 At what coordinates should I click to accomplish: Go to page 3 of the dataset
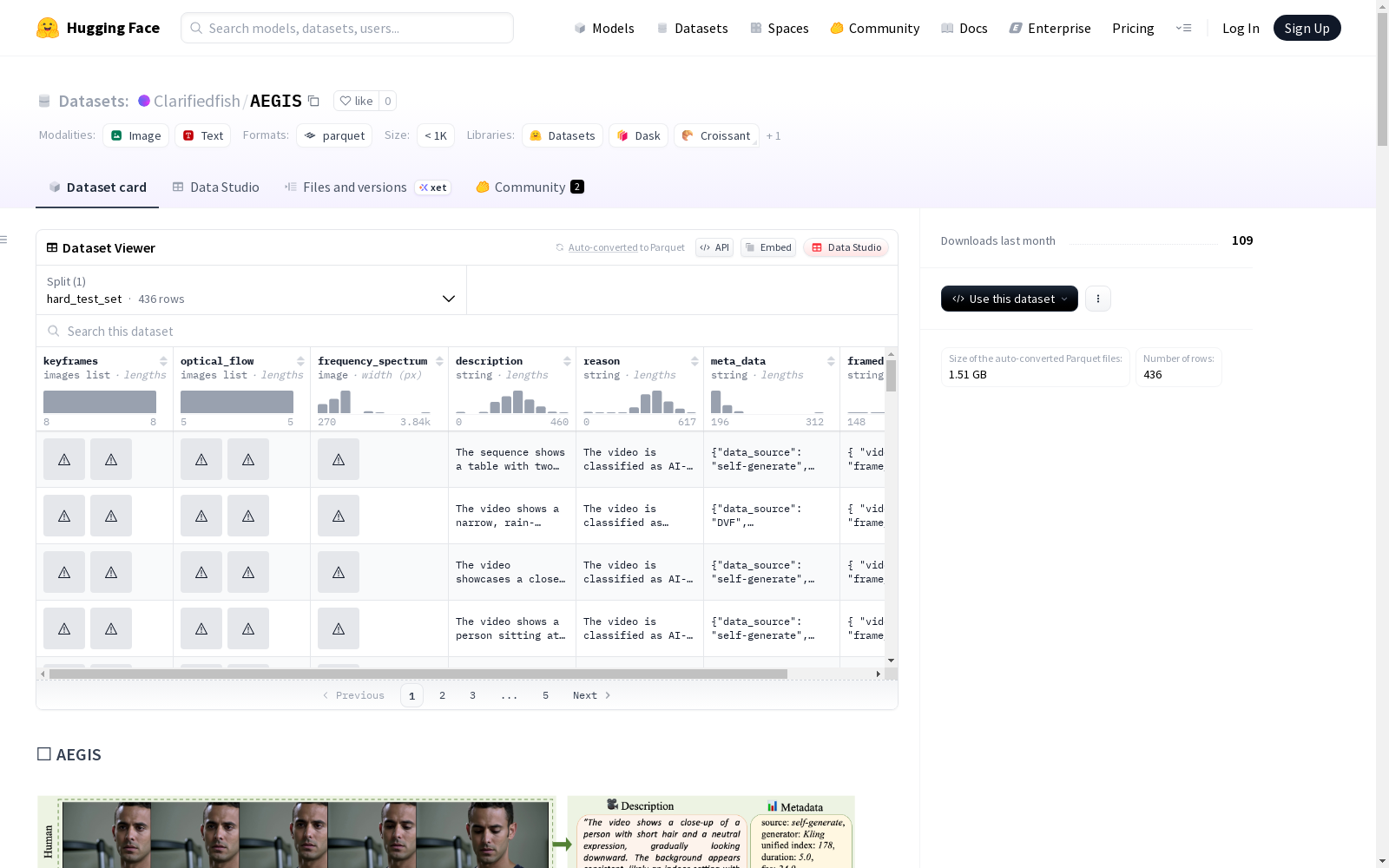click(x=473, y=695)
